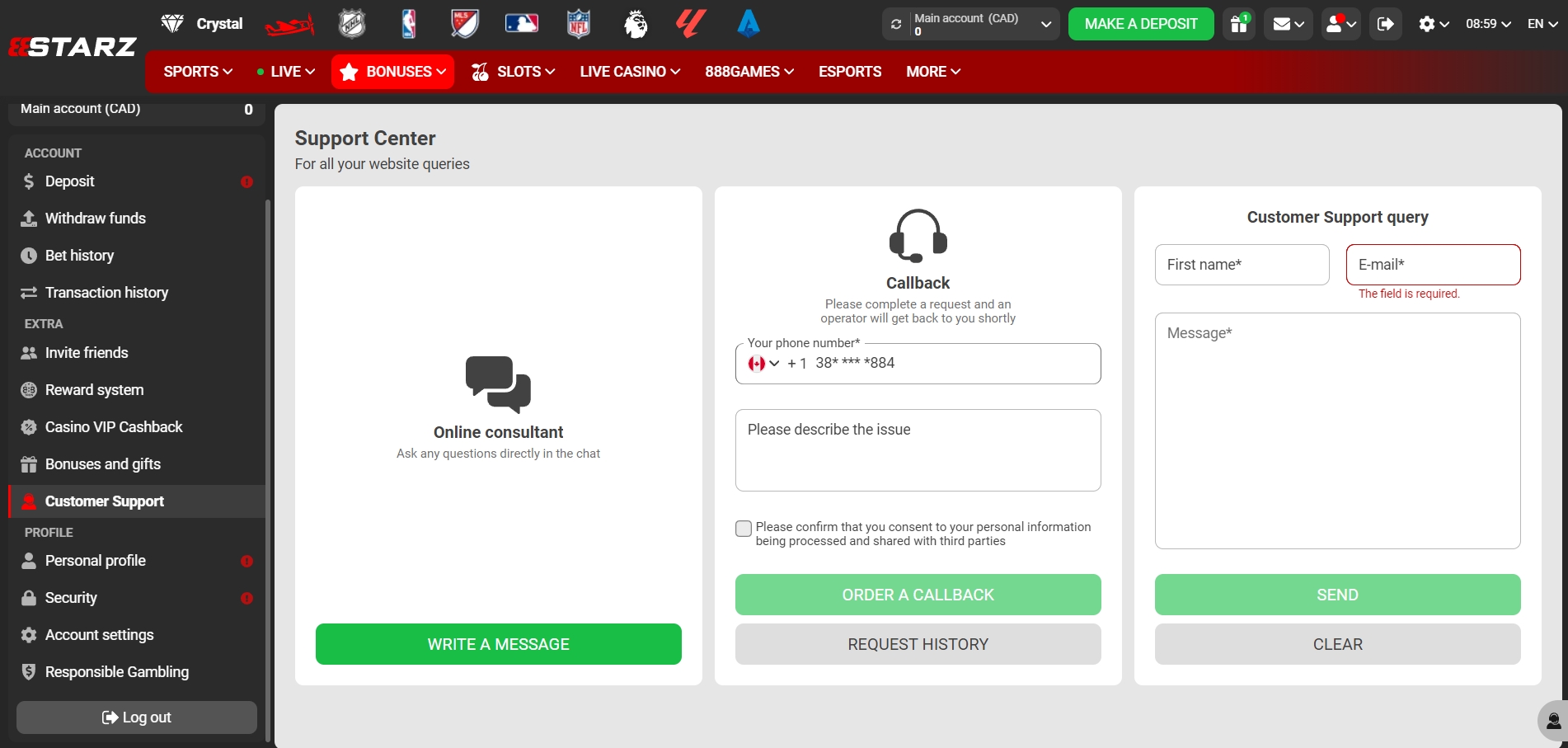This screenshot has width=1568, height=748.
Task: Open the Live Casino menu
Action: (630, 72)
